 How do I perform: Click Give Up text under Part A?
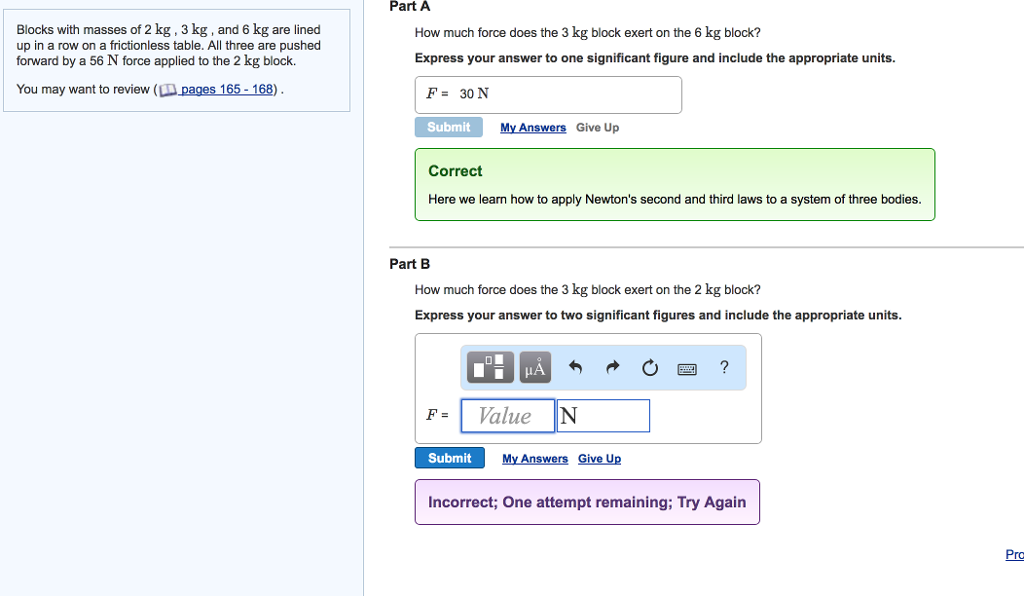[597, 128]
